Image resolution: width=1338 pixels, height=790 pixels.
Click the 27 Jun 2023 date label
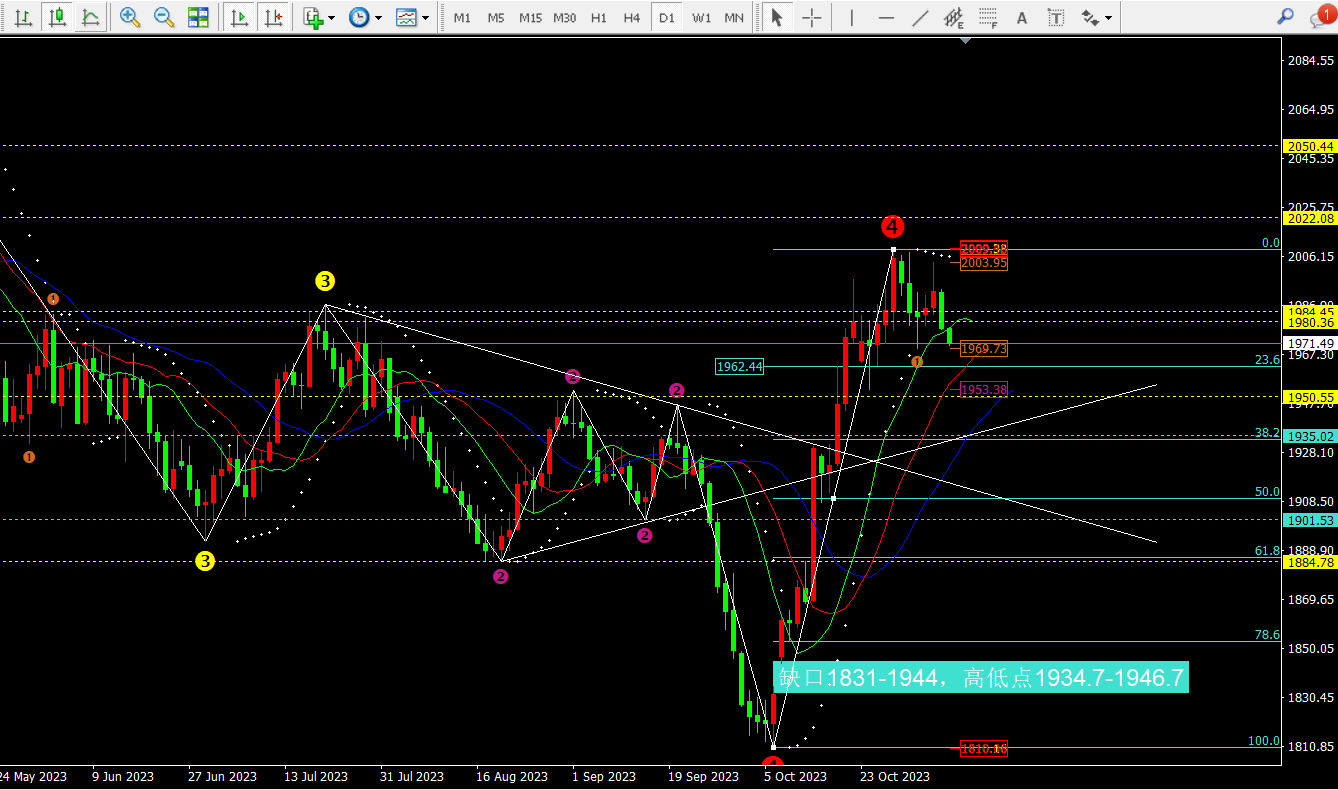pyautogui.click(x=222, y=776)
